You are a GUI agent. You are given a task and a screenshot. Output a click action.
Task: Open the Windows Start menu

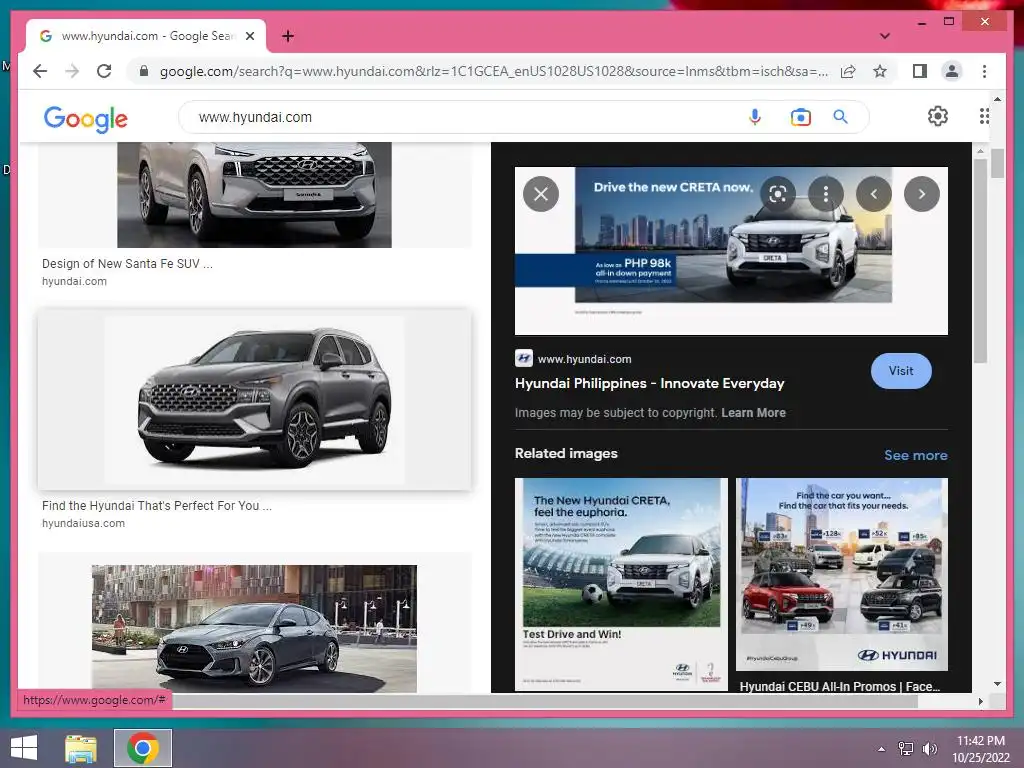(x=24, y=748)
